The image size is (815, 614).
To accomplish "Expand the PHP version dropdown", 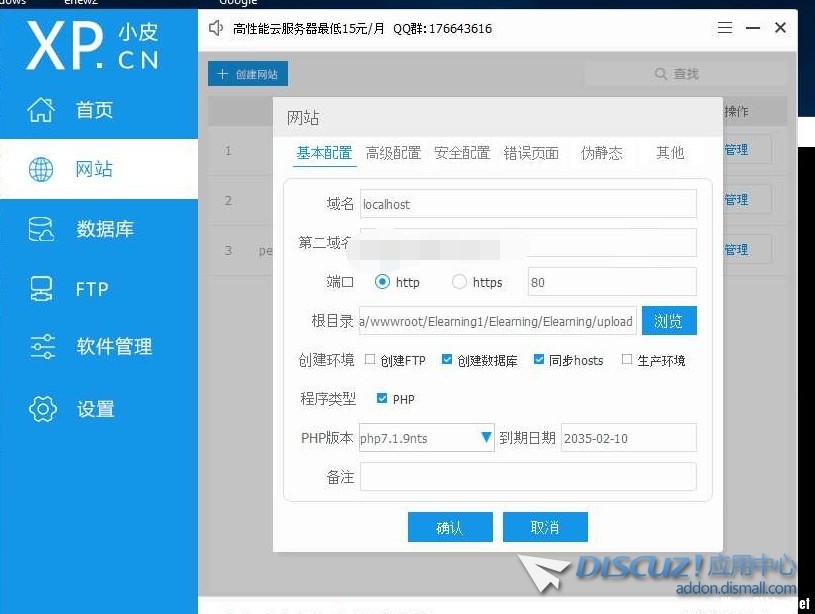I will pyautogui.click(x=486, y=437).
